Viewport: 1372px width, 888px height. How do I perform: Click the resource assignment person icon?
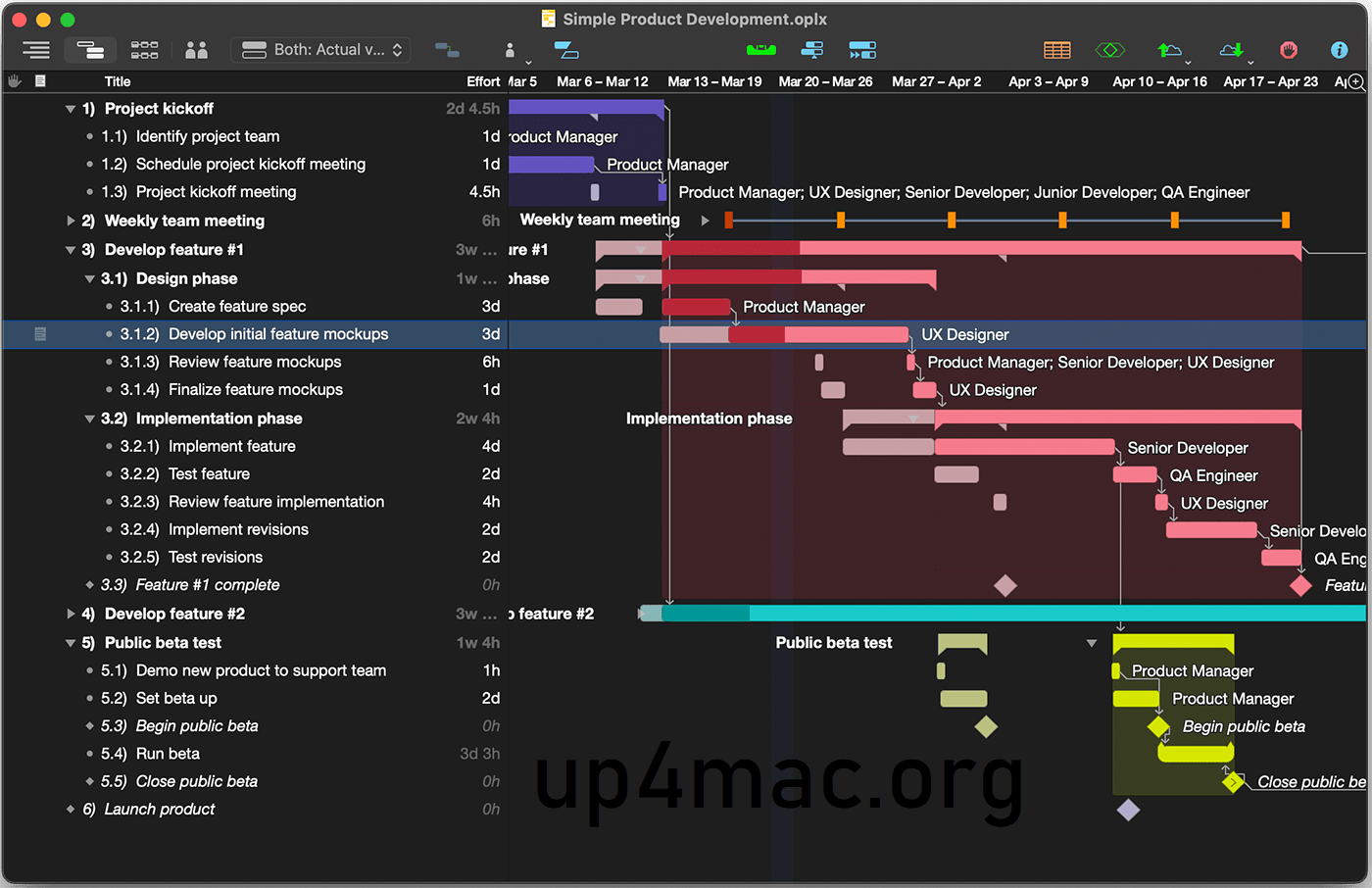click(x=511, y=50)
